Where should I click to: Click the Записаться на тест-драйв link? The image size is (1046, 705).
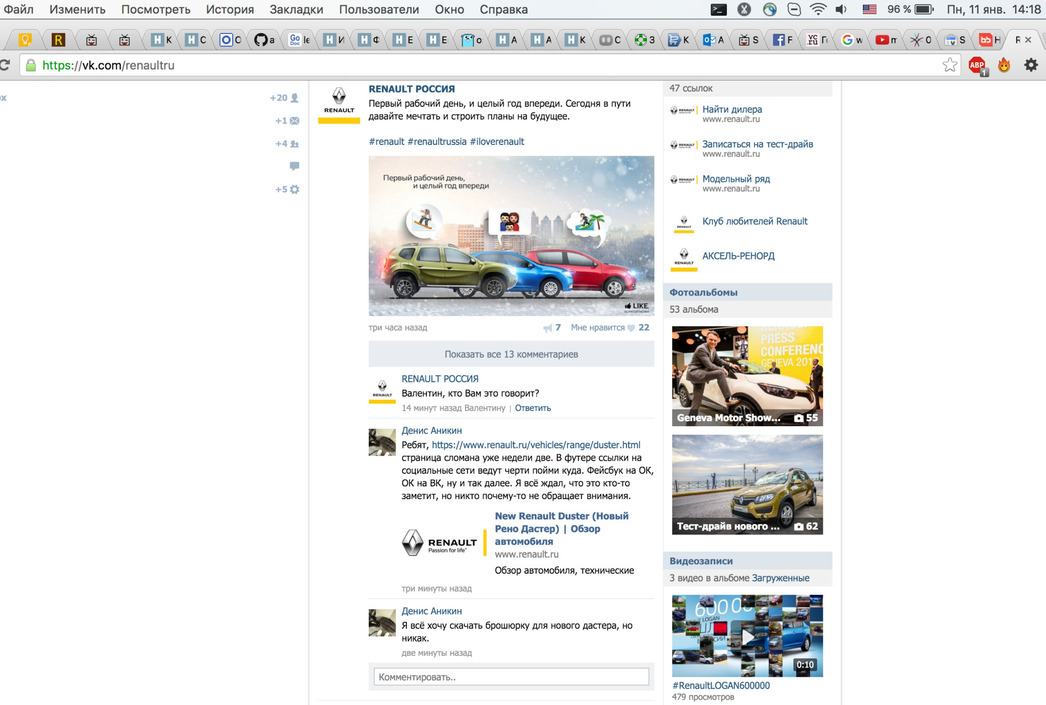click(757, 144)
